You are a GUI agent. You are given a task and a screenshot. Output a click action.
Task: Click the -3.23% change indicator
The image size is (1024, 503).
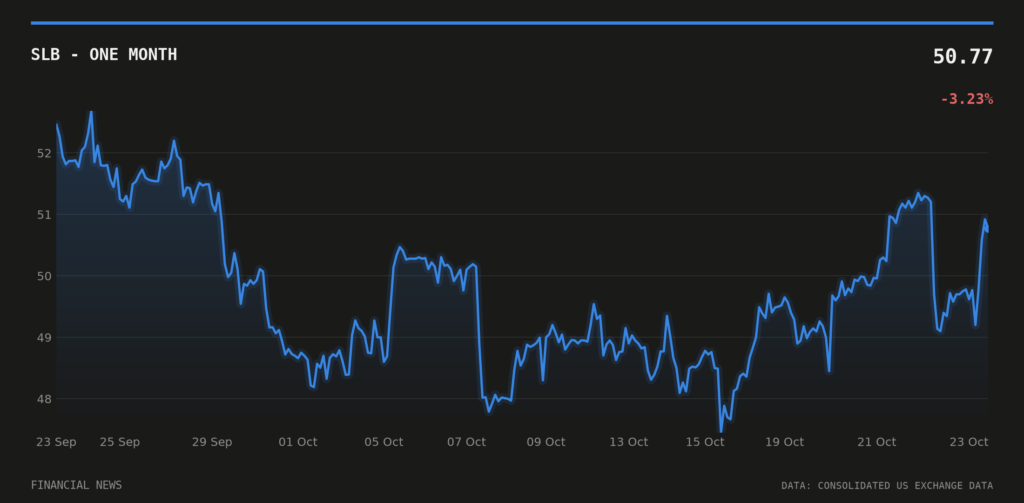[967, 99]
